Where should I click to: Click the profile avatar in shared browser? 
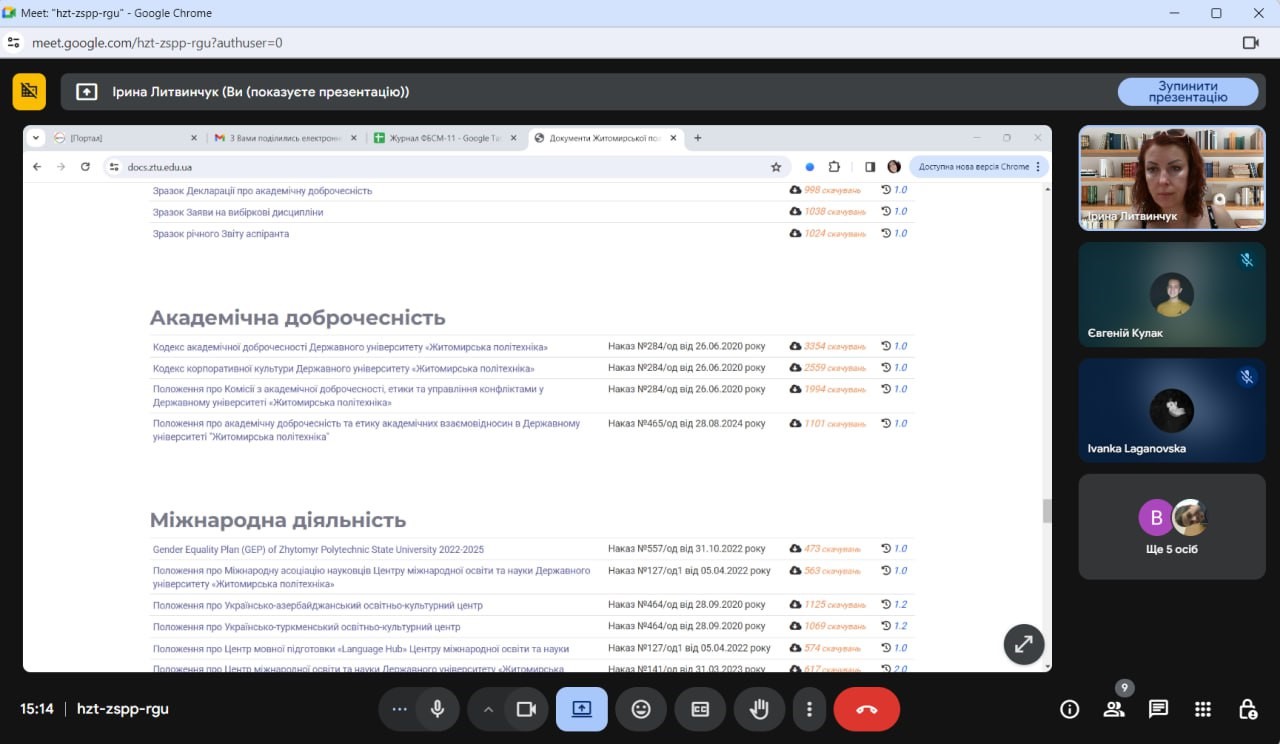[894, 167]
